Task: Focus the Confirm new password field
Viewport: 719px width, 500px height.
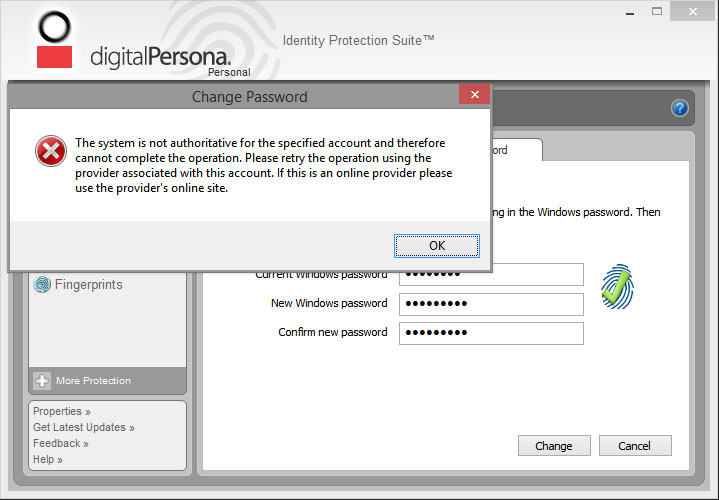Action: point(491,333)
